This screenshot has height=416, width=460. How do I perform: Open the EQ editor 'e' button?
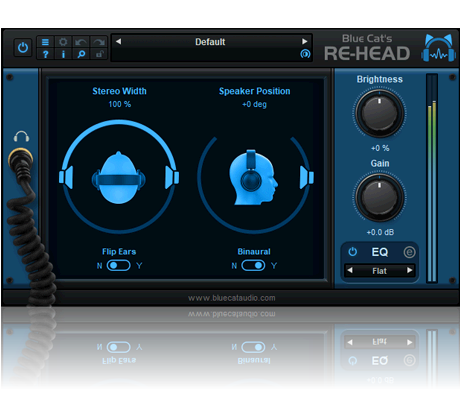pyautogui.click(x=409, y=252)
